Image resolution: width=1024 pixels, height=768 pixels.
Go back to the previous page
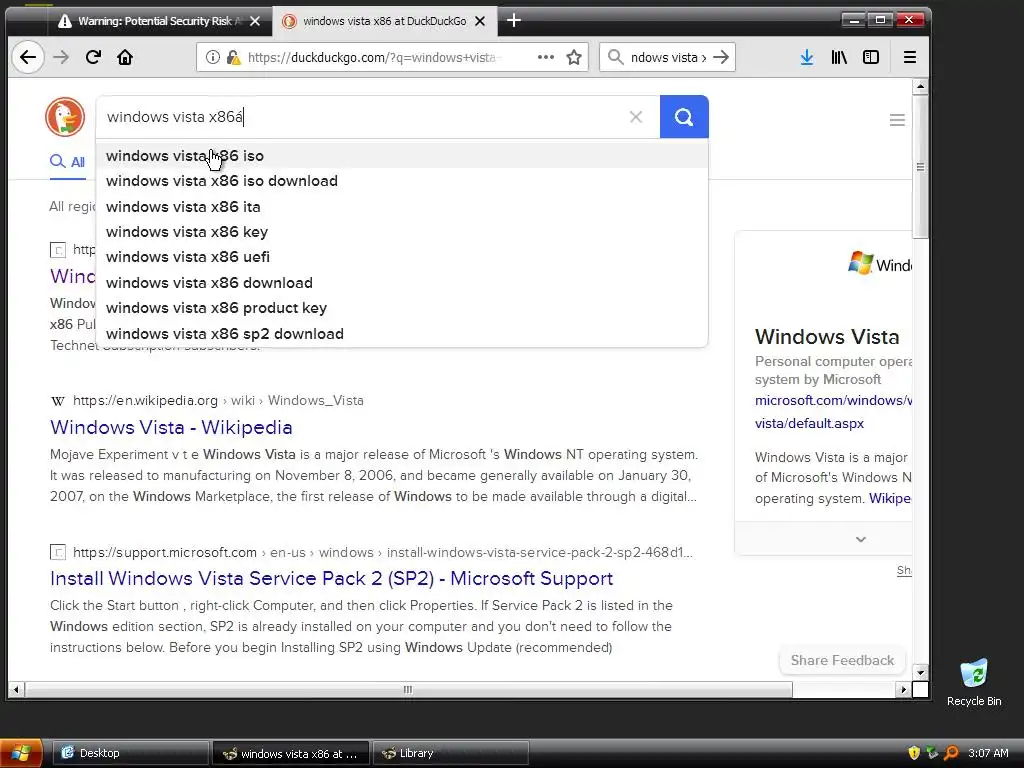click(x=28, y=57)
